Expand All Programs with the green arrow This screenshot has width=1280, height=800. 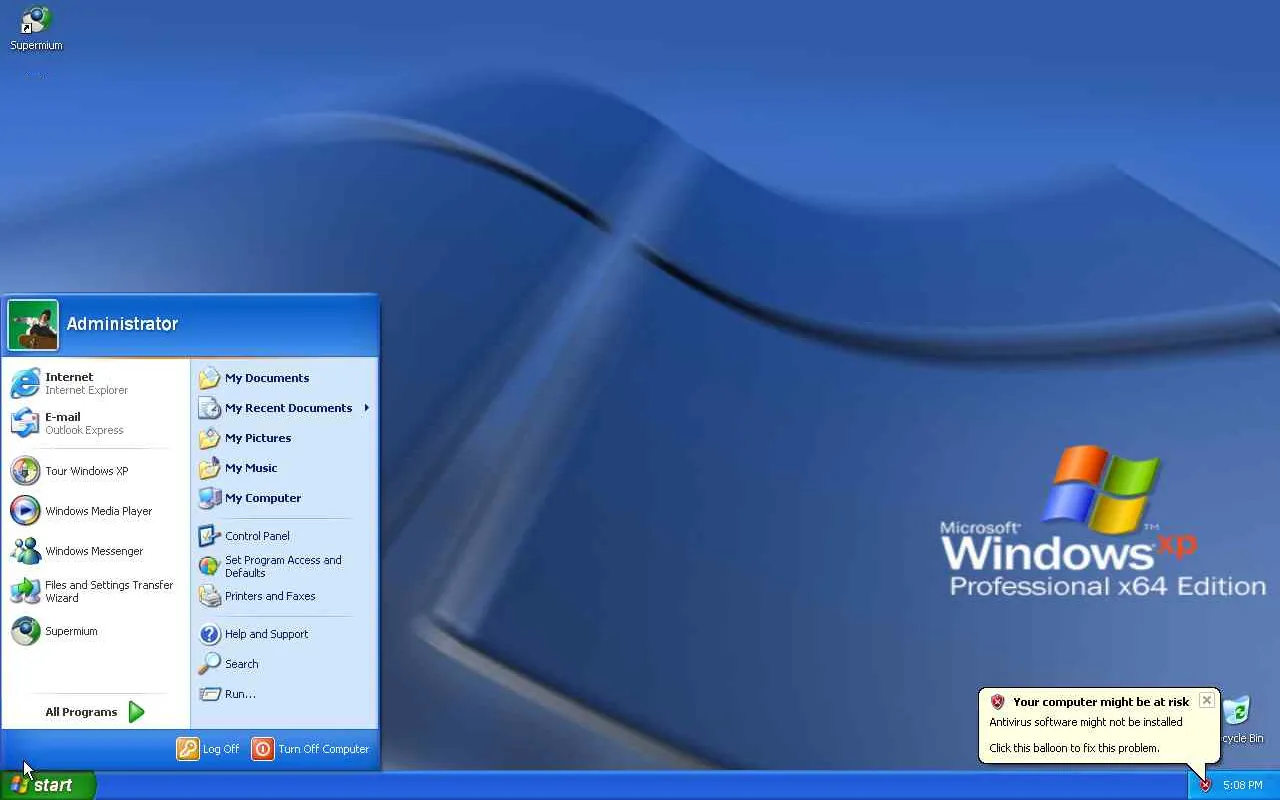[x=137, y=712]
